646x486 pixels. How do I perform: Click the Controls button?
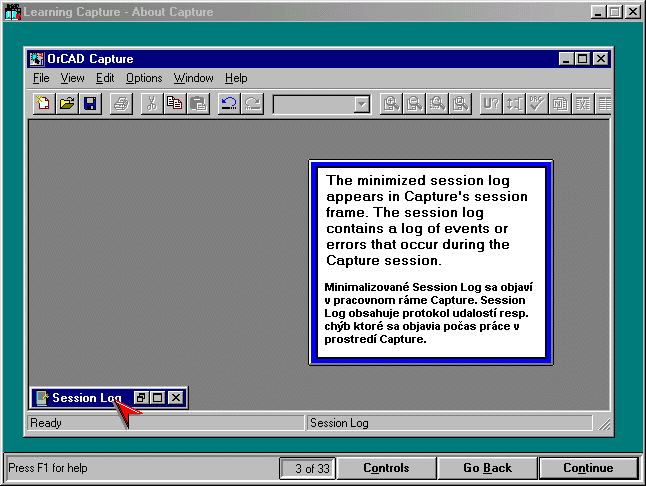click(386, 468)
